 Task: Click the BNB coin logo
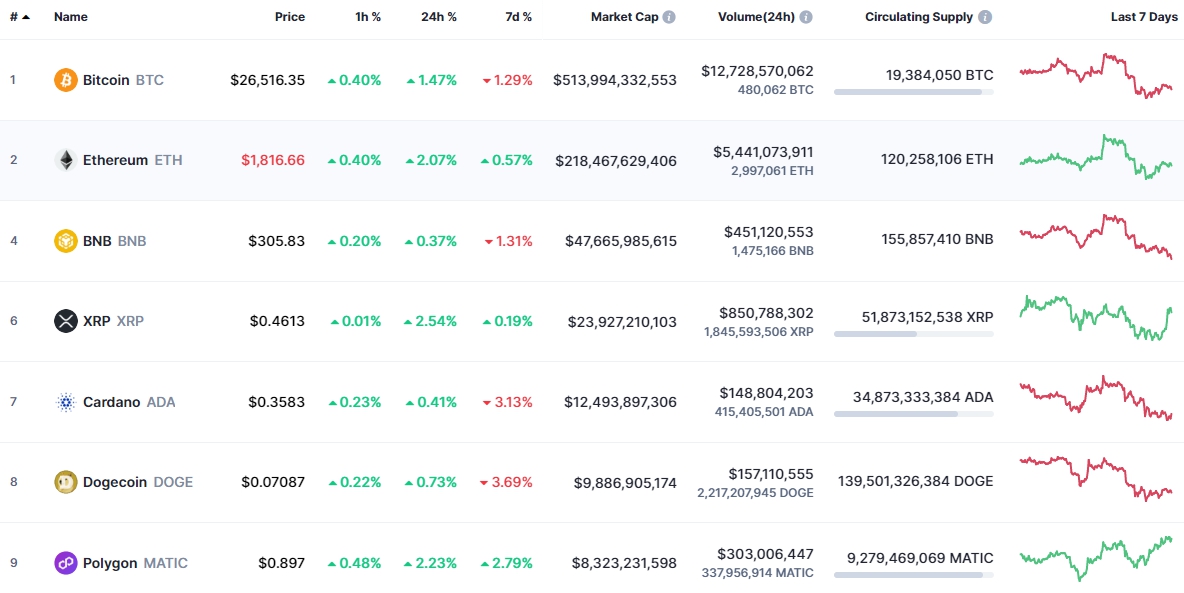point(66,241)
